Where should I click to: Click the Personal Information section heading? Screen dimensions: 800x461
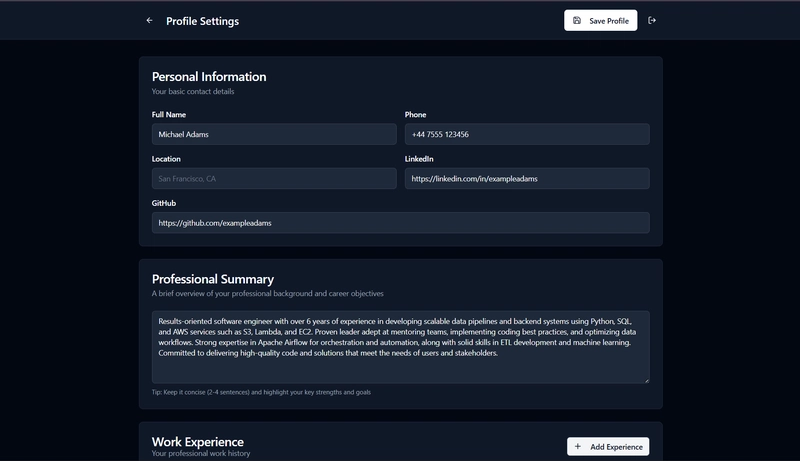pyautogui.click(x=209, y=77)
